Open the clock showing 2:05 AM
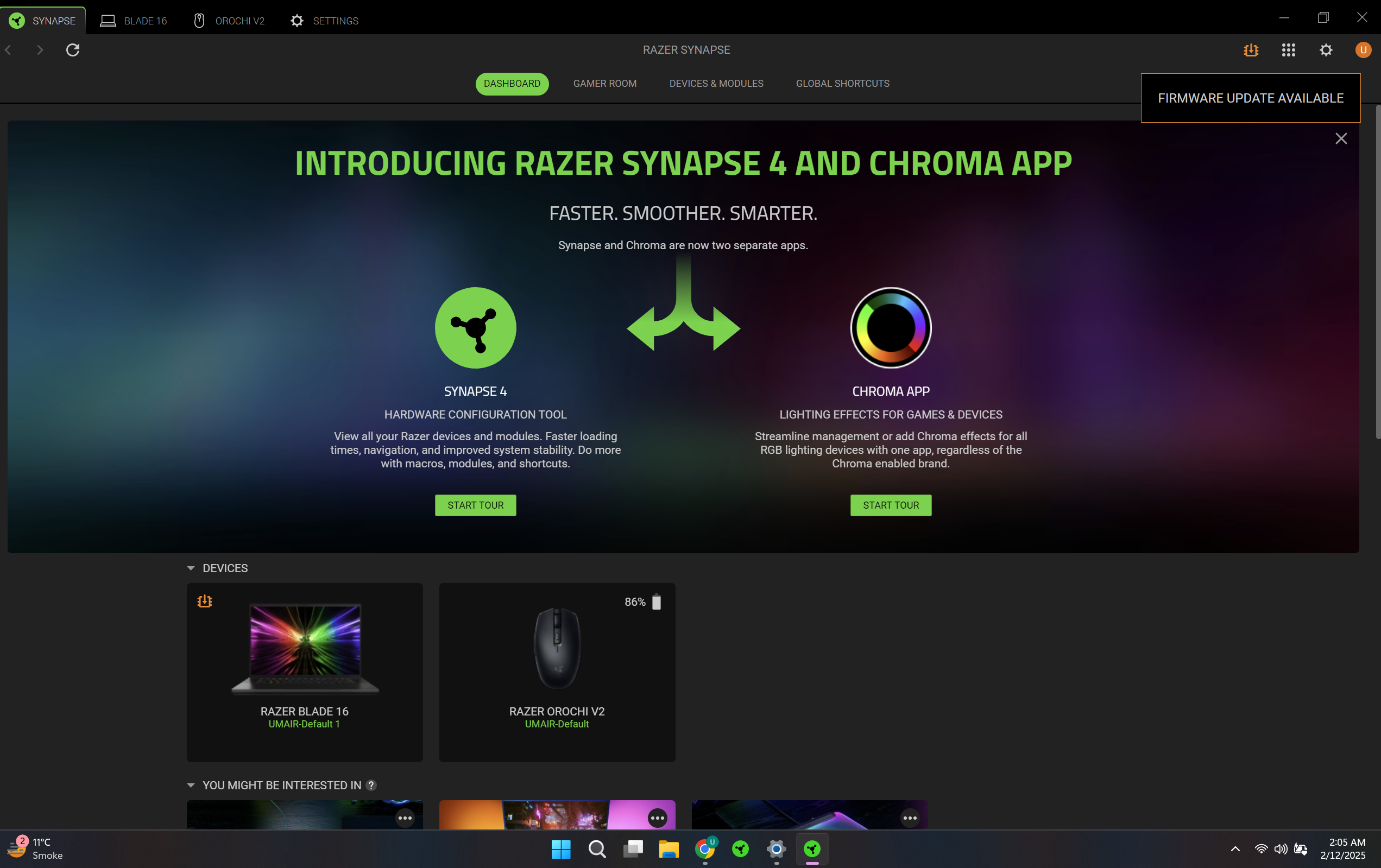1381x868 pixels. 1342,849
